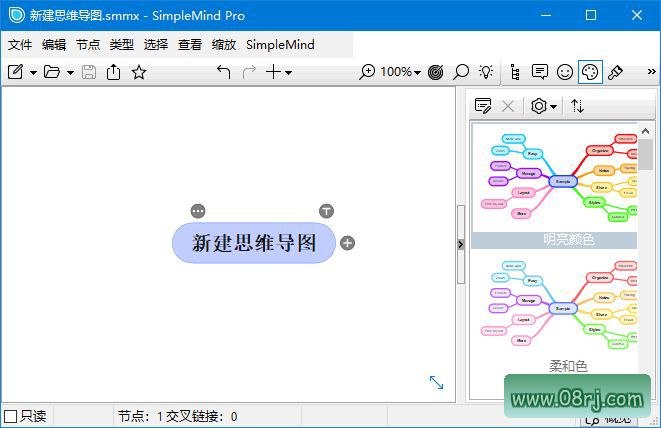Show the outline tree panel
This screenshot has width=661, height=428.
coord(515,72)
